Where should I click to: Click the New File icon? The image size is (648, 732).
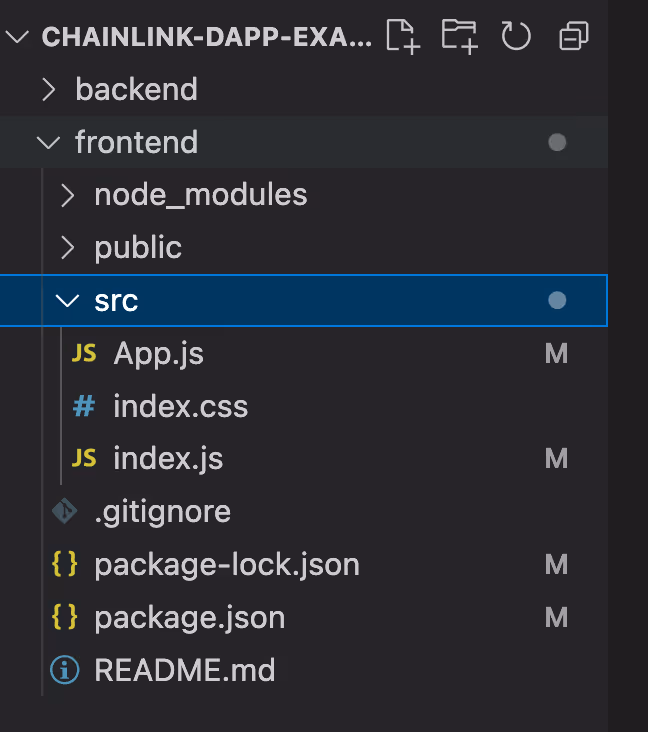(403, 36)
